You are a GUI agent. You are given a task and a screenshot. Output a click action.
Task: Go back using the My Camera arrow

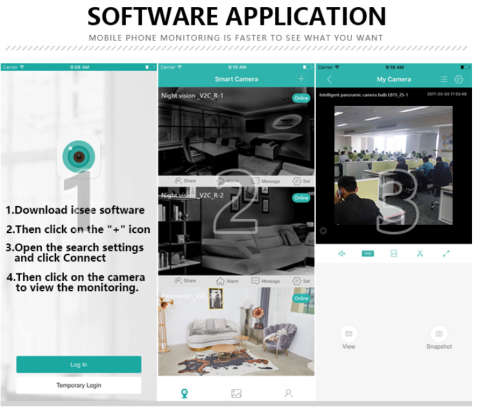click(x=329, y=79)
